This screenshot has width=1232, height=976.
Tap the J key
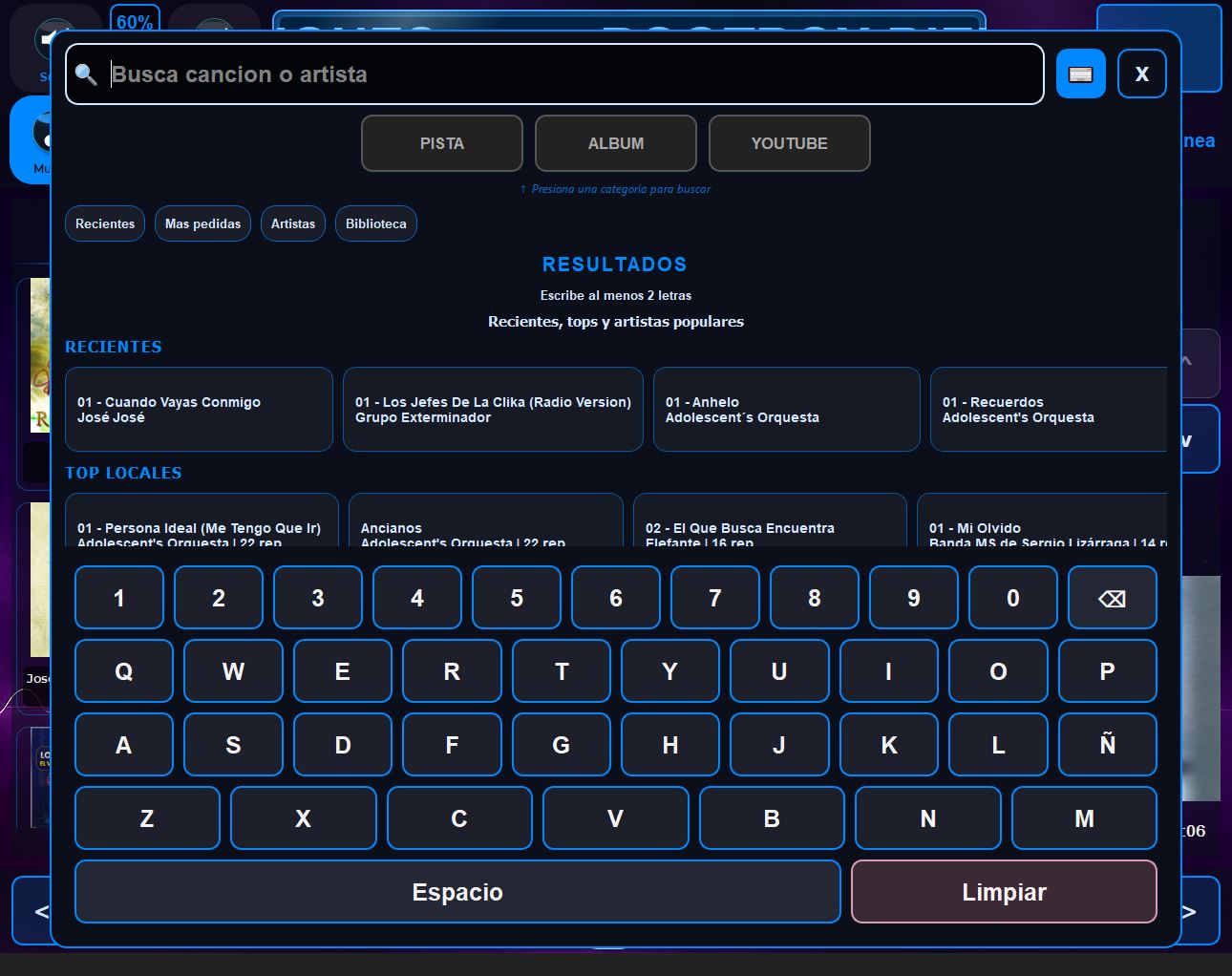pyautogui.click(x=779, y=745)
